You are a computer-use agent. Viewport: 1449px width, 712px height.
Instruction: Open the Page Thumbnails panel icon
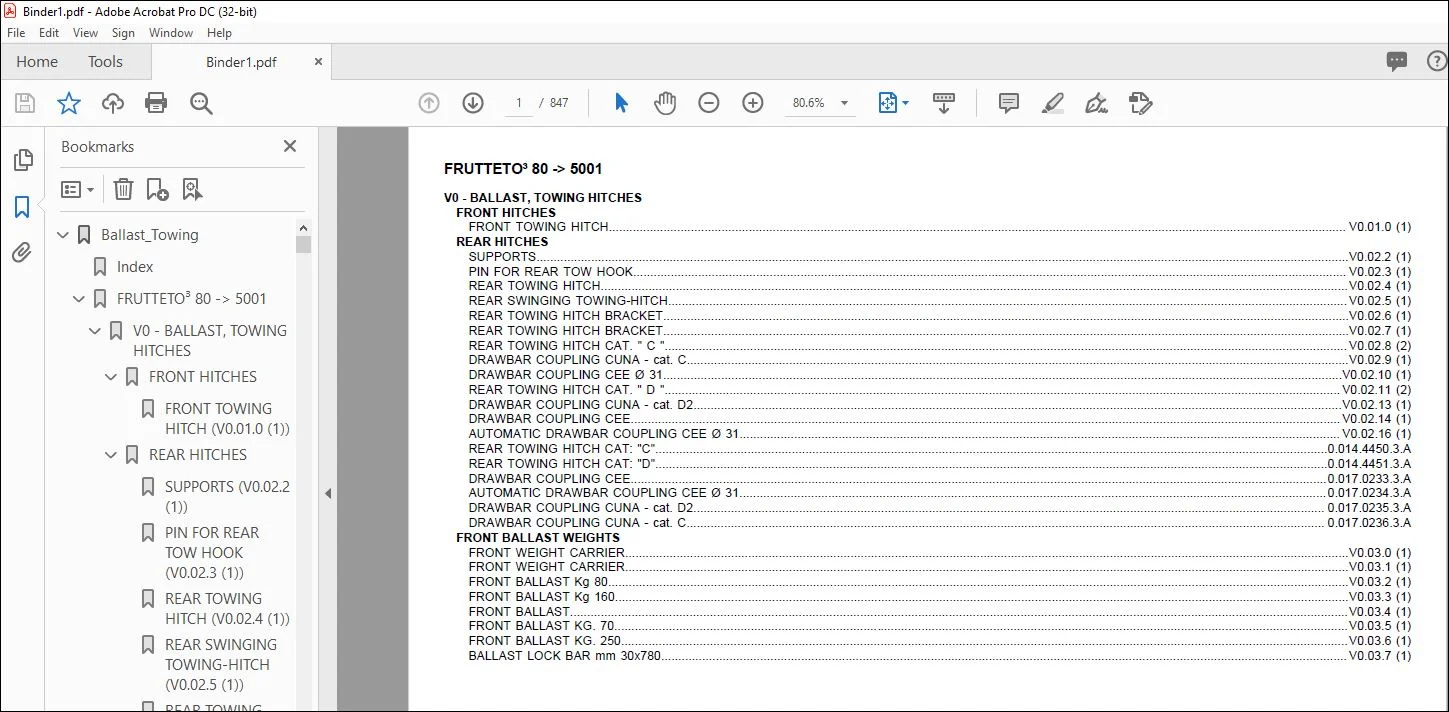tap(22, 160)
